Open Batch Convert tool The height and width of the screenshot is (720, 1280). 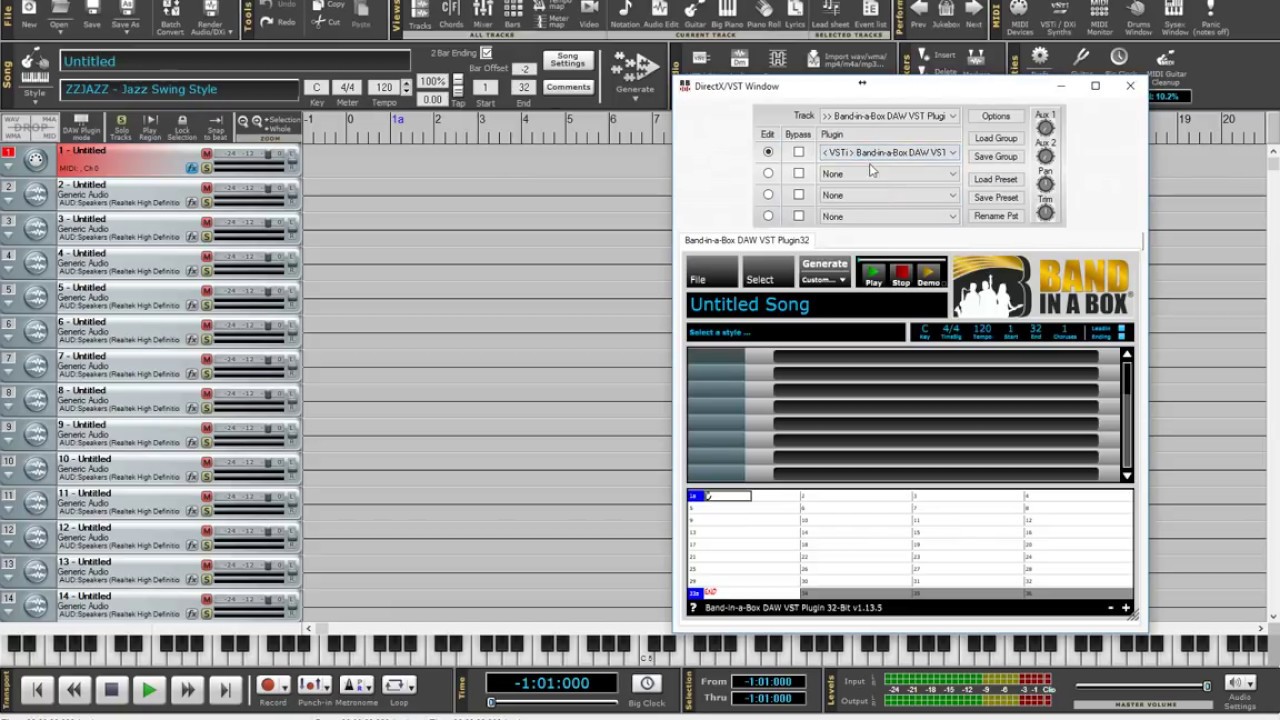pyautogui.click(x=170, y=16)
